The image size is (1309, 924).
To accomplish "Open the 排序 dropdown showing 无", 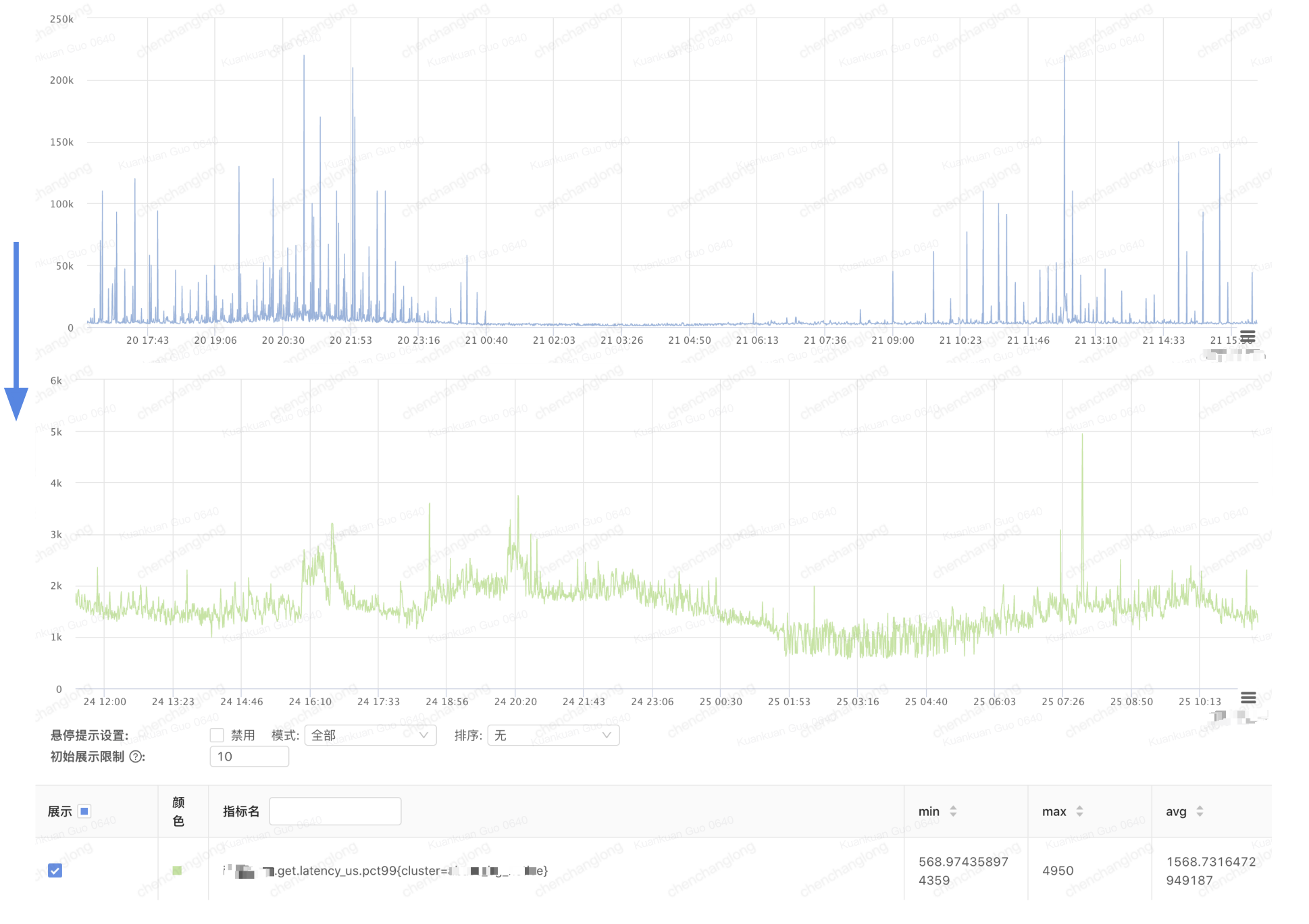I will tap(553, 735).
